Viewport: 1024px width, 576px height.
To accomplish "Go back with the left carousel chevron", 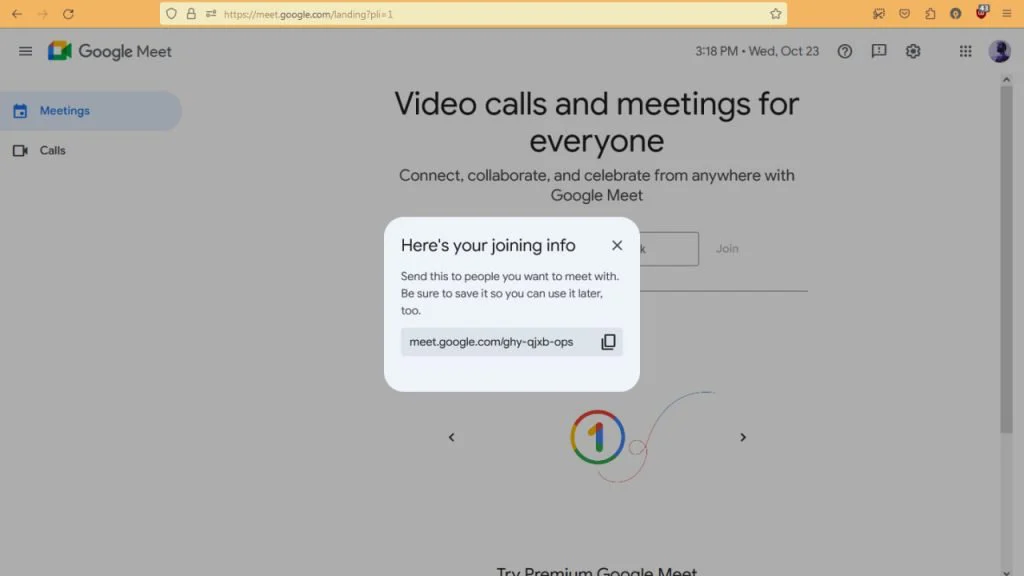I will (x=451, y=437).
